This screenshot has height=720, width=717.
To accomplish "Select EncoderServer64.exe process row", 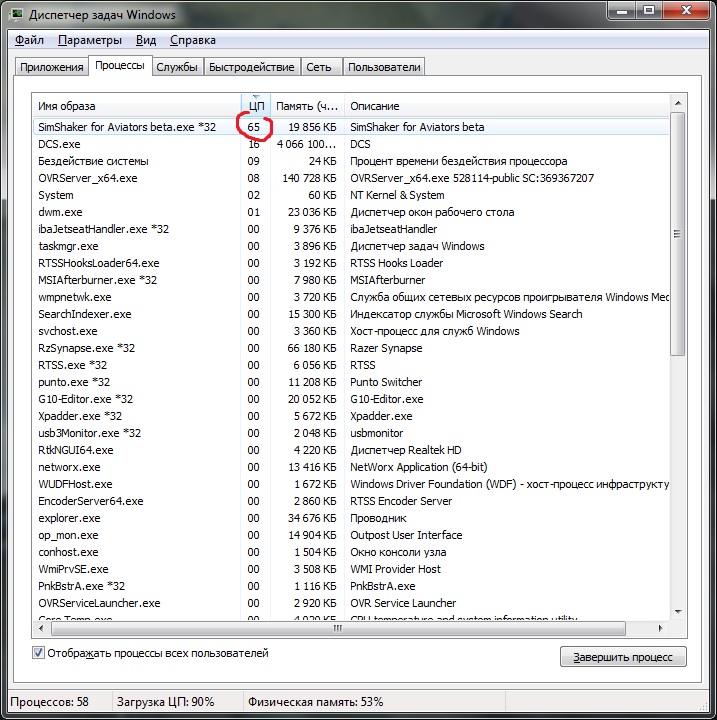I will (x=351, y=501).
